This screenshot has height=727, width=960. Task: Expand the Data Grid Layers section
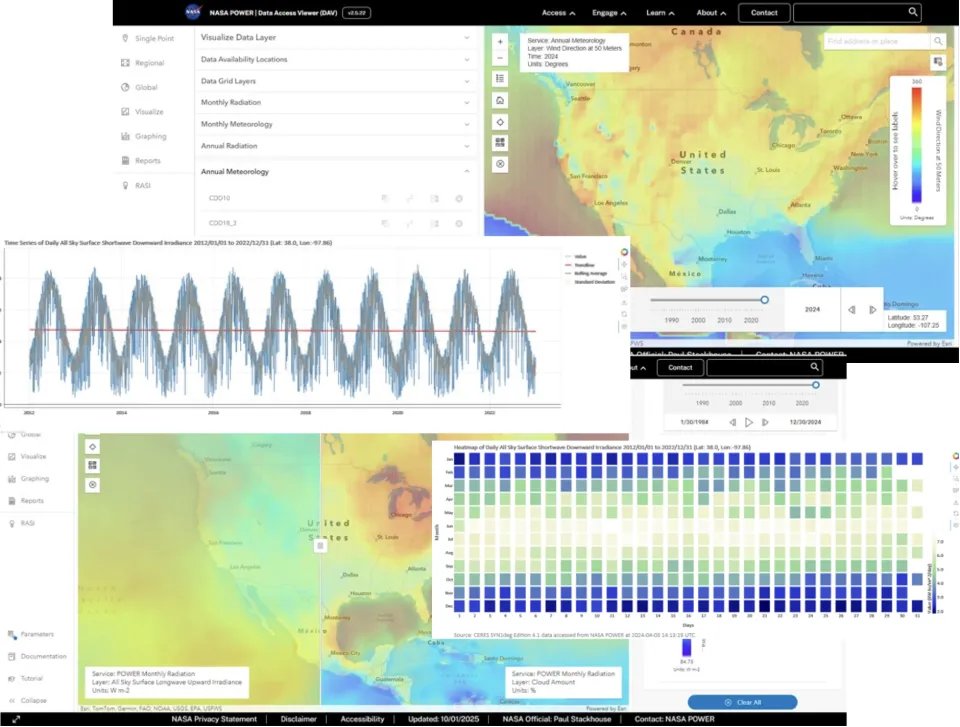coord(336,81)
